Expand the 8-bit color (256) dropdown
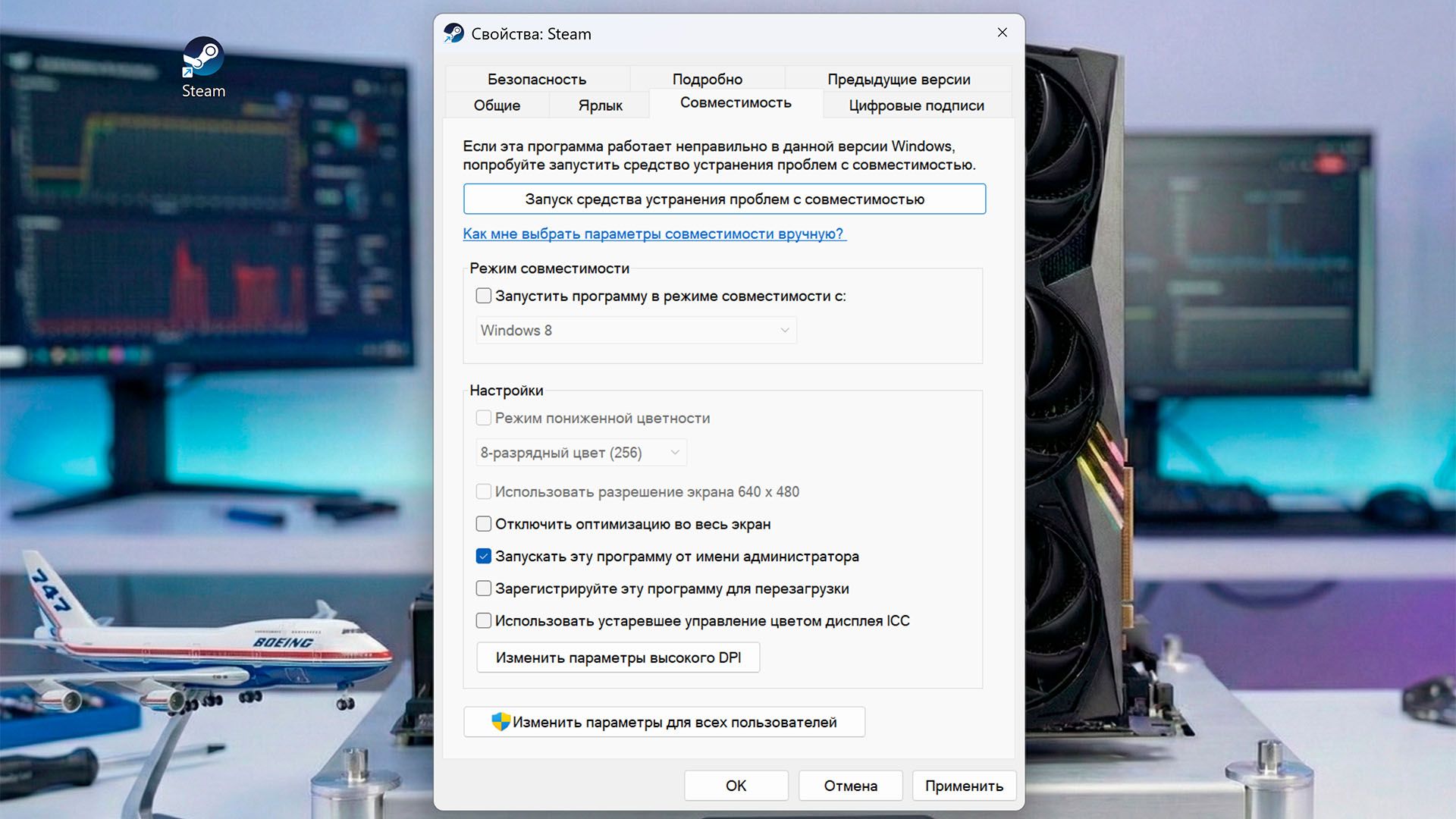The height and width of the screenshot is (819, 1456). point(581,453)
